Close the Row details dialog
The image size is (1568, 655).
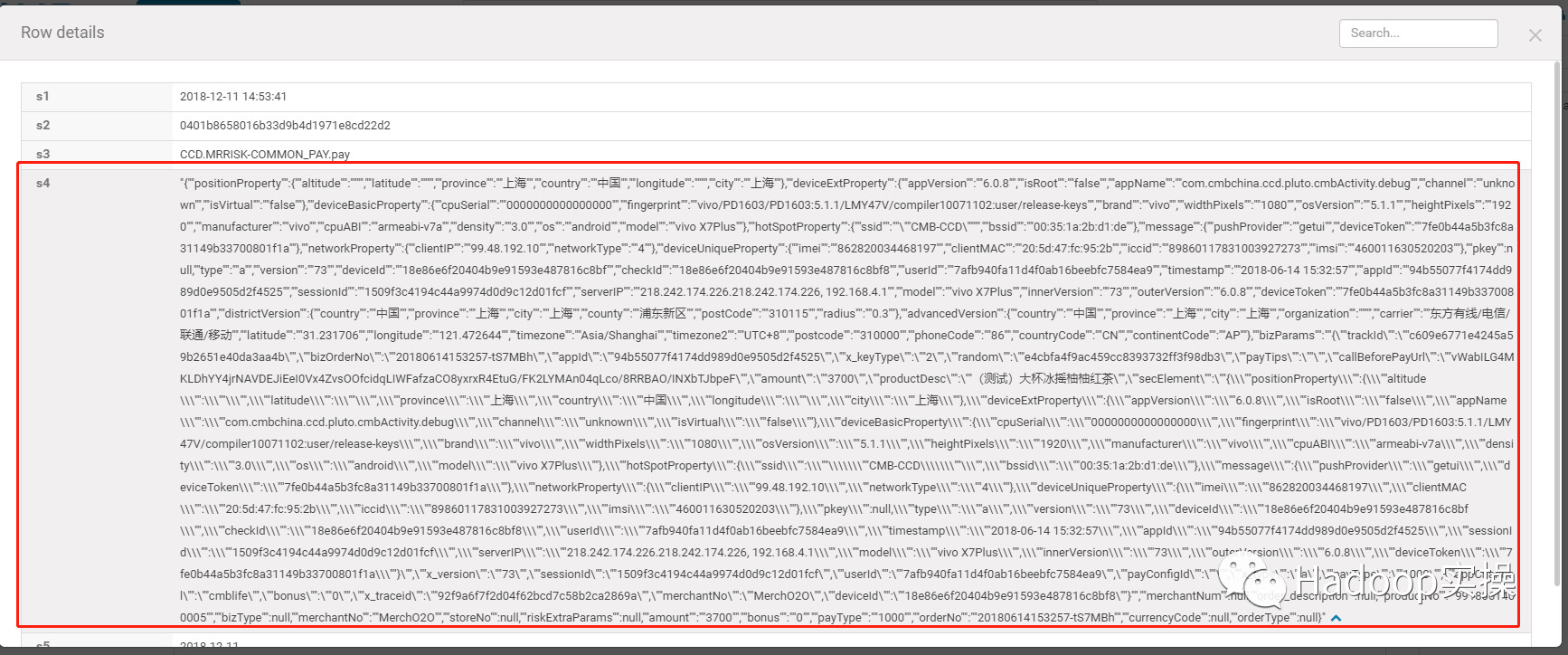(x=1535, y=35)
